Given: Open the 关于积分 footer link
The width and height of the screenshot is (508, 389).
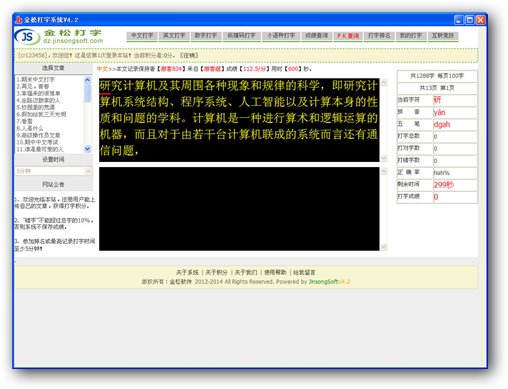Looking at the screenshot, I should click(x=216, y=272).
